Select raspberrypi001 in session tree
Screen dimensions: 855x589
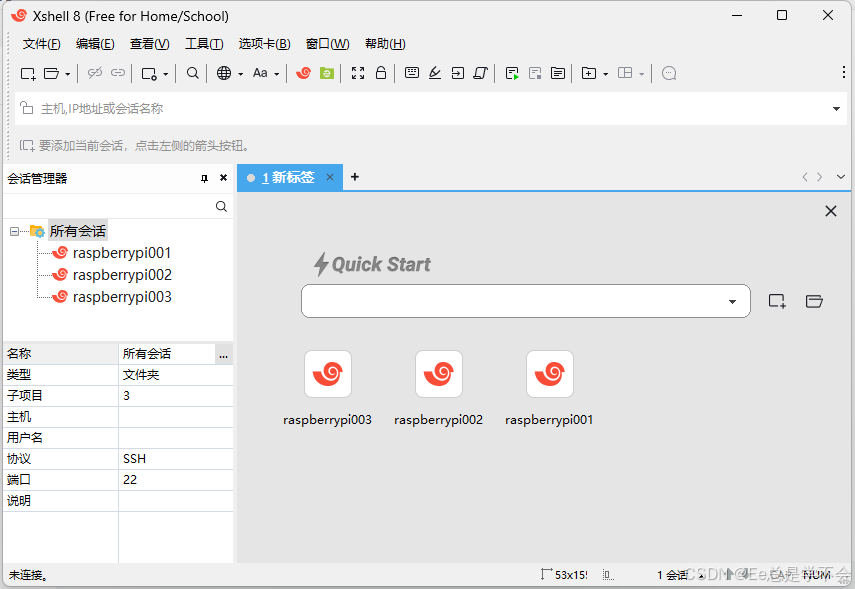pos(122,253)
